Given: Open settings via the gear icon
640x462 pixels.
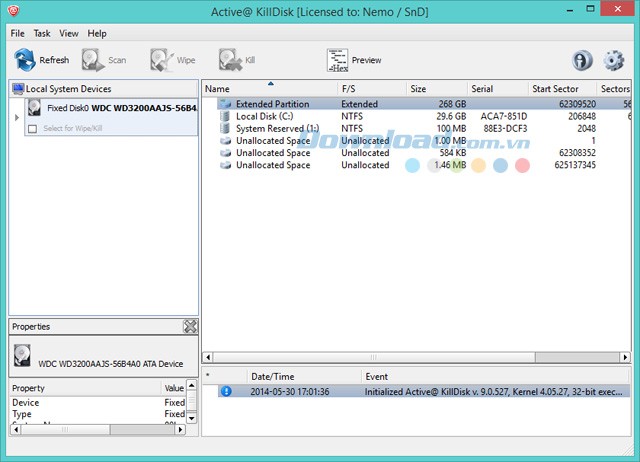Looking at the screenshot, I should pos(613,60).
